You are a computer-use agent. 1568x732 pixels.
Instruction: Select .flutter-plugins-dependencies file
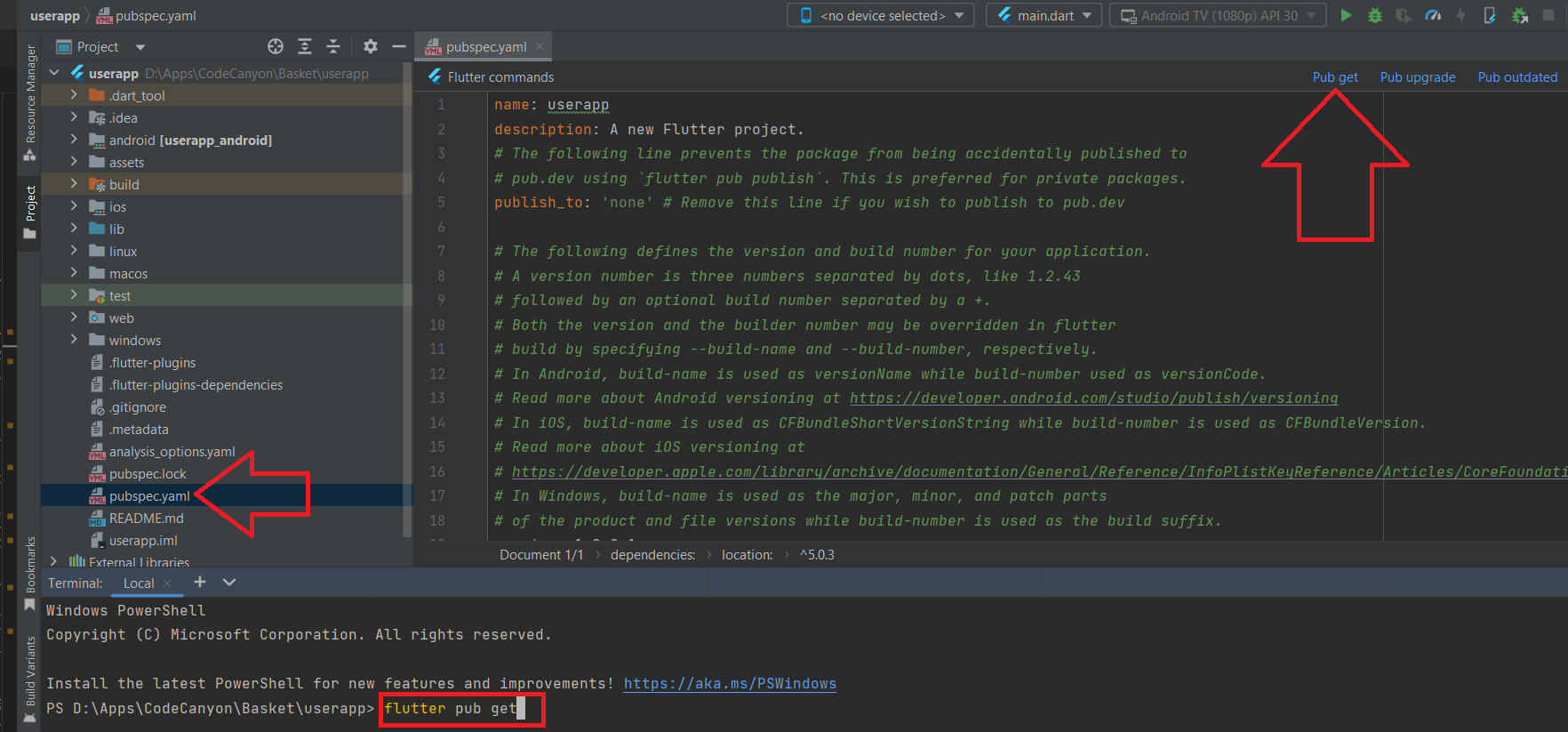pos(196,384)
